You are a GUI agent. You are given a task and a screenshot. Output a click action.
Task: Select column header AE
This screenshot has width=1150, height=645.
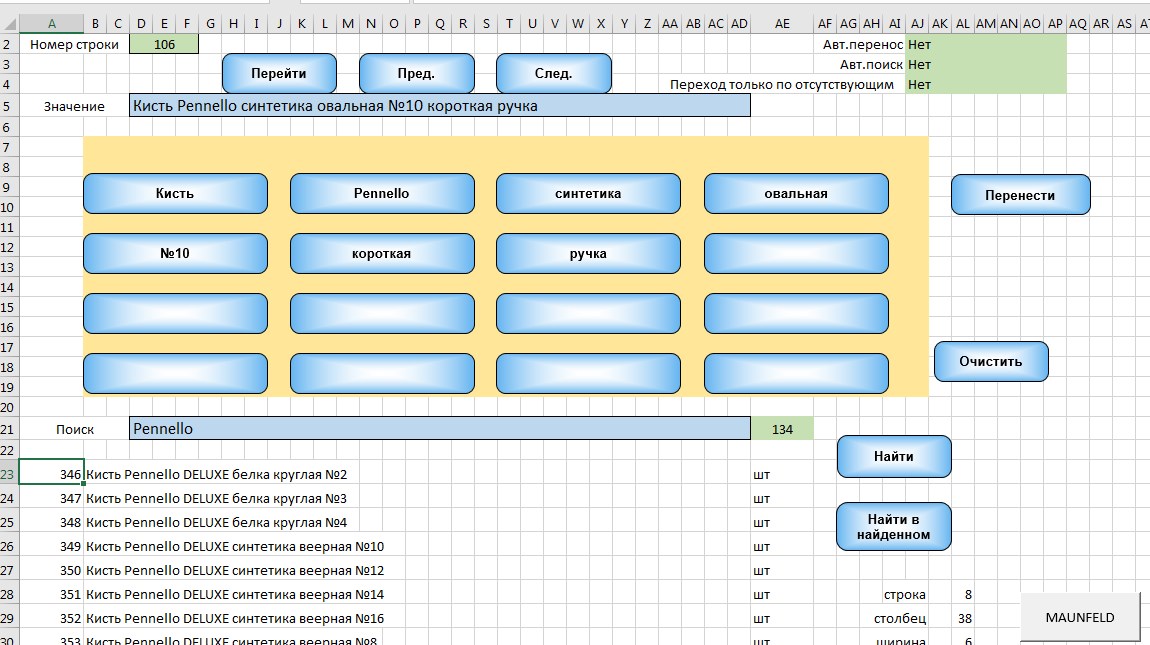point(782,24)
